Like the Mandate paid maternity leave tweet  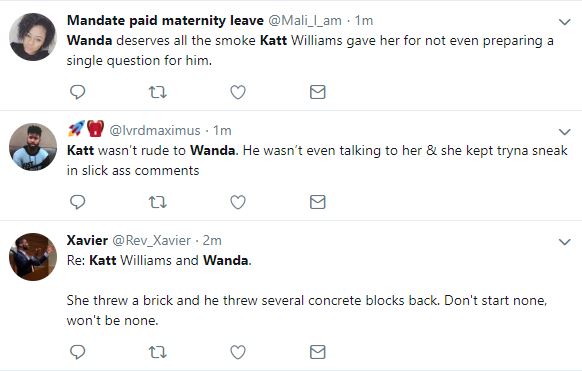click(238, 92)
